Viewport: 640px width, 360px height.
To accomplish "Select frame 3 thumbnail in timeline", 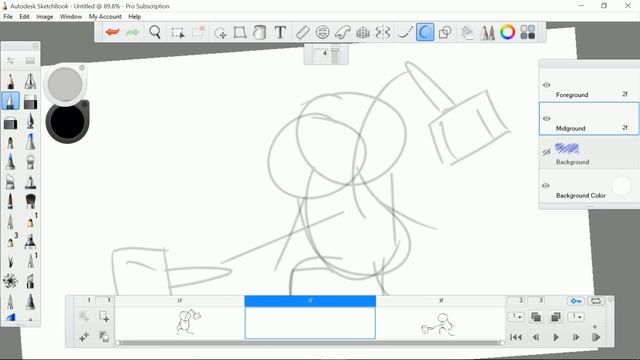I will coord(440,322).
